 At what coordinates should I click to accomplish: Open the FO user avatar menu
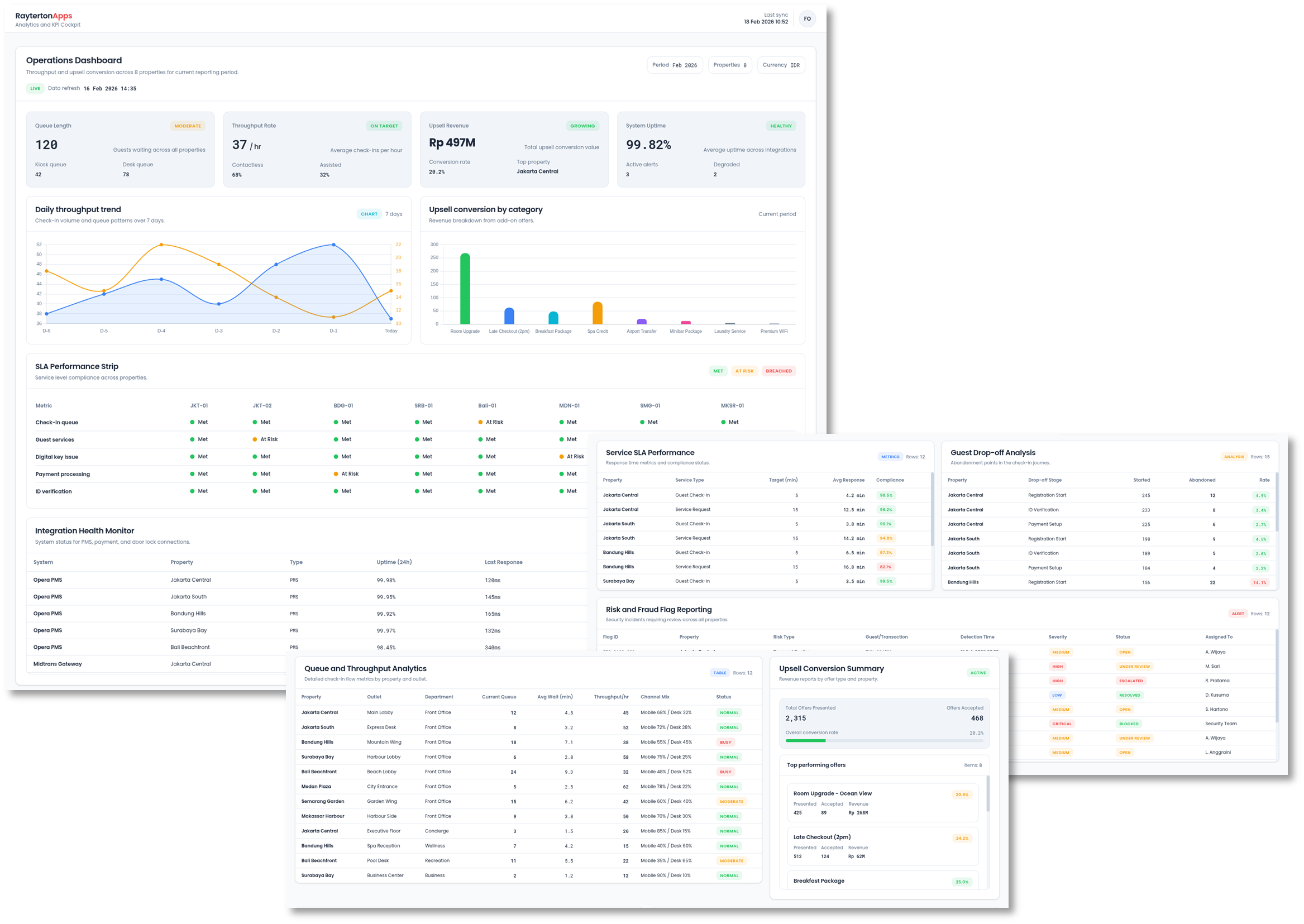click(807, 18)
